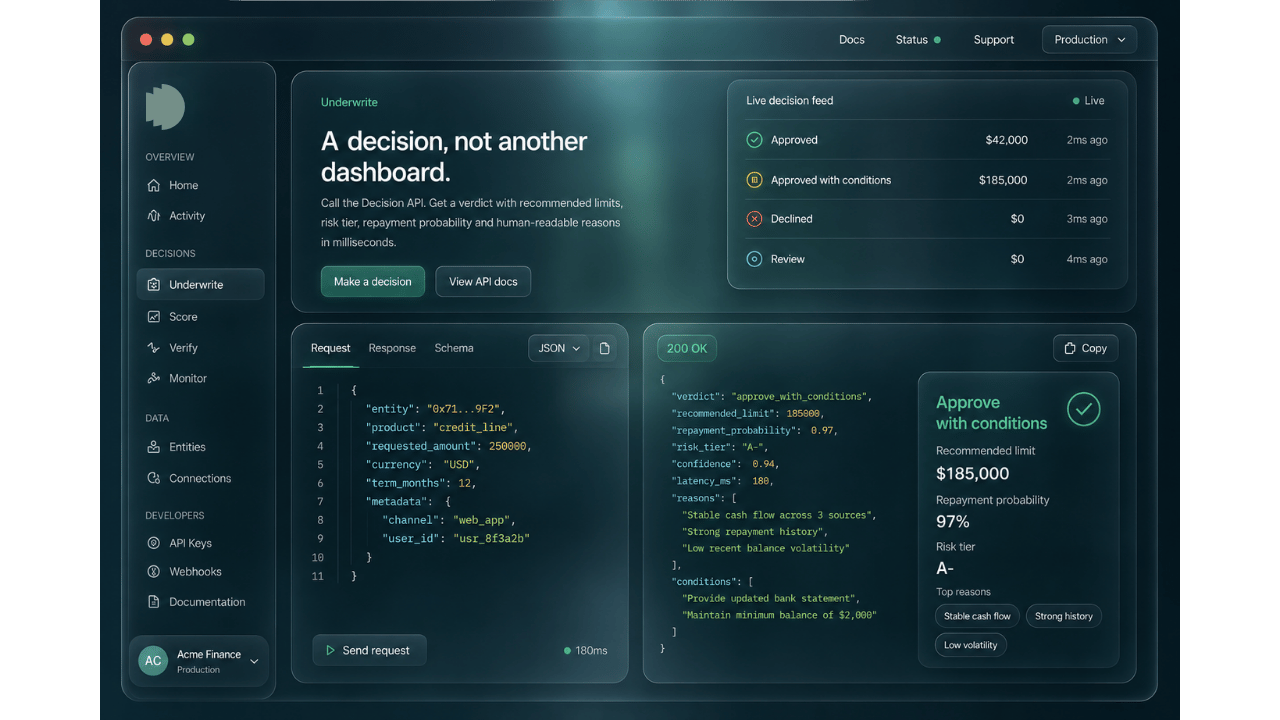1280x720 pixels.
Task: Click the Stable cash flow reason chip
Action: tap(978, 616)
